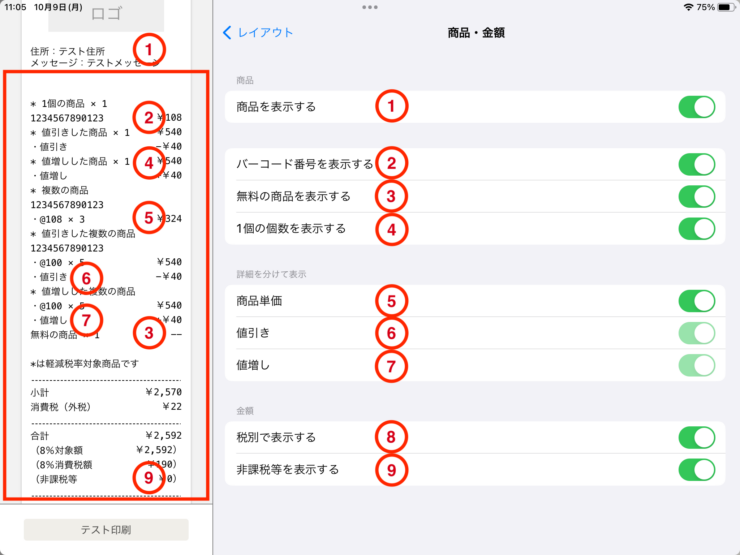Click the 消費税（外税） line in preview
This screenshot has height=555, width=740.
coord(106,407)
